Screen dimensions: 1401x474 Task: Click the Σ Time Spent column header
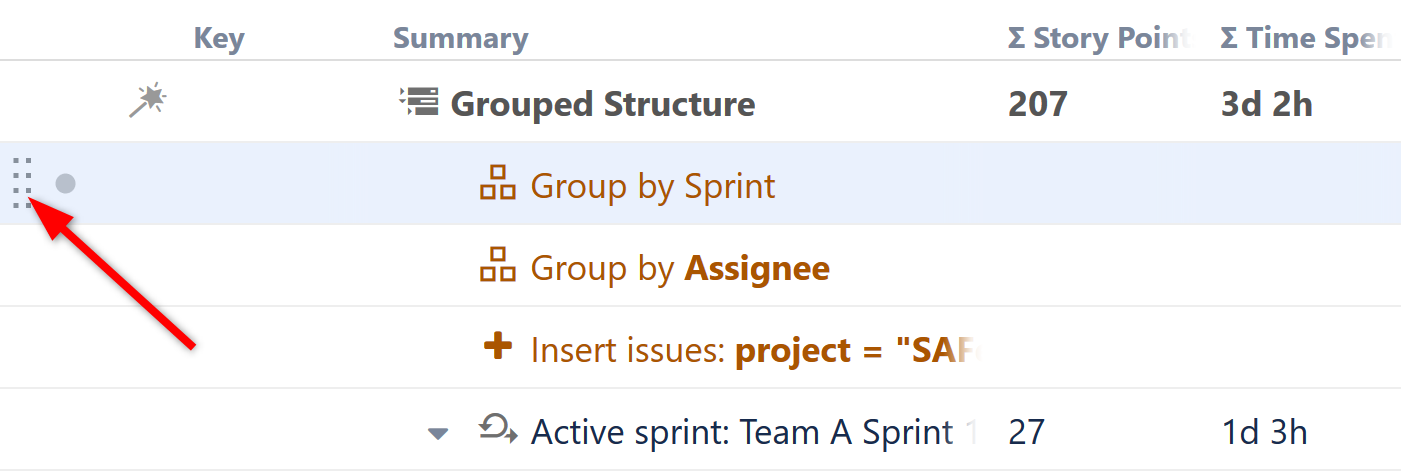[1304, 38]
